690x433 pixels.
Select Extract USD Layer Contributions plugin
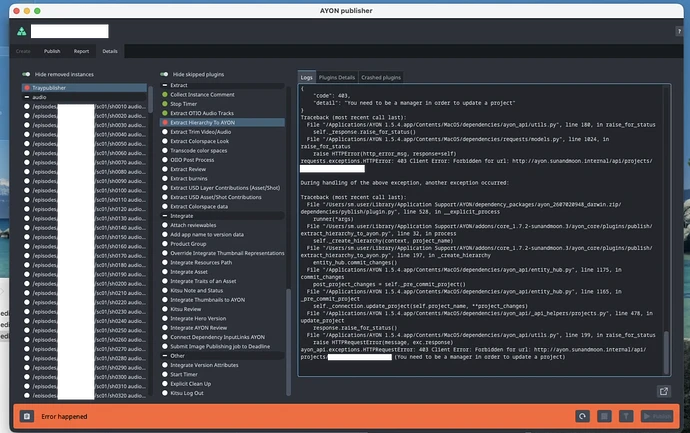tap(222, 188)
